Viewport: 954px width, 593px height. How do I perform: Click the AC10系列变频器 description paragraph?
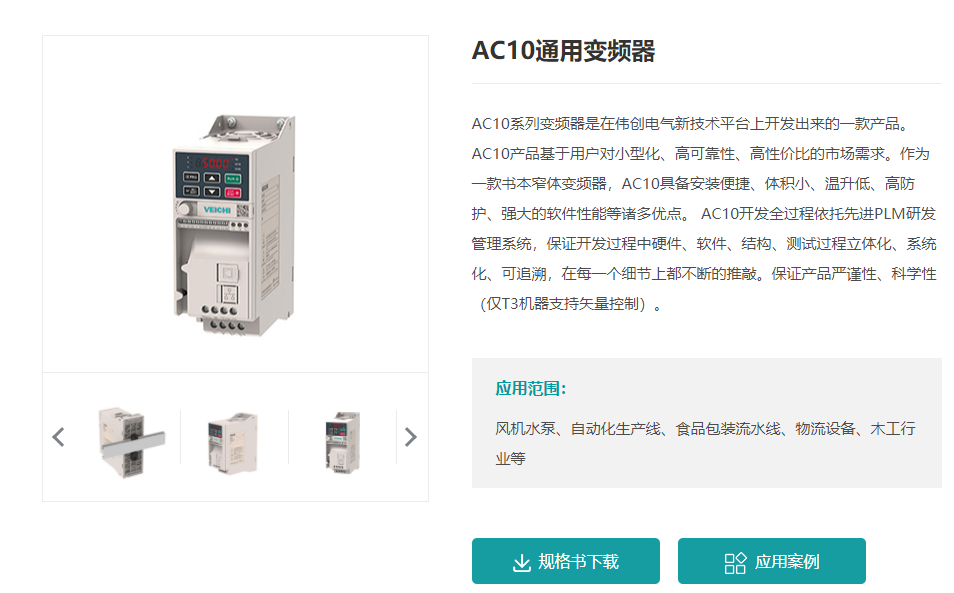(704, 213)
